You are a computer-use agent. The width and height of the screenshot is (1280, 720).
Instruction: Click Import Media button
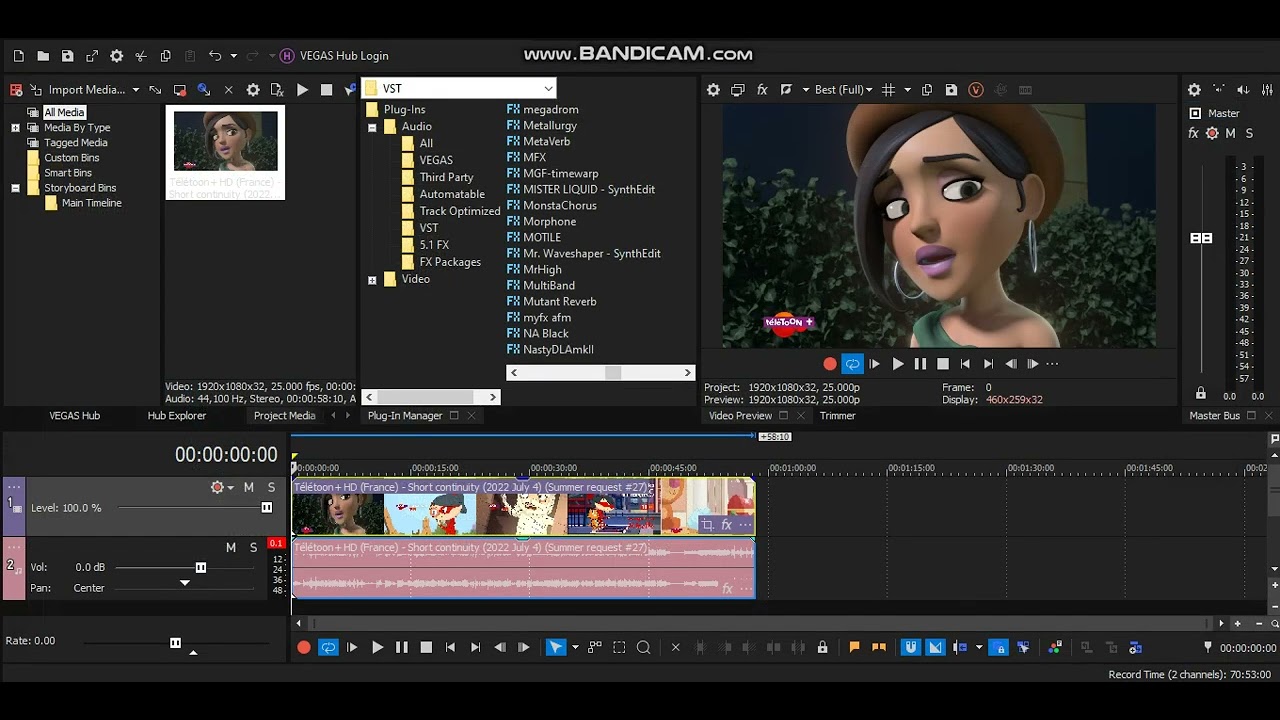point(78,90)
